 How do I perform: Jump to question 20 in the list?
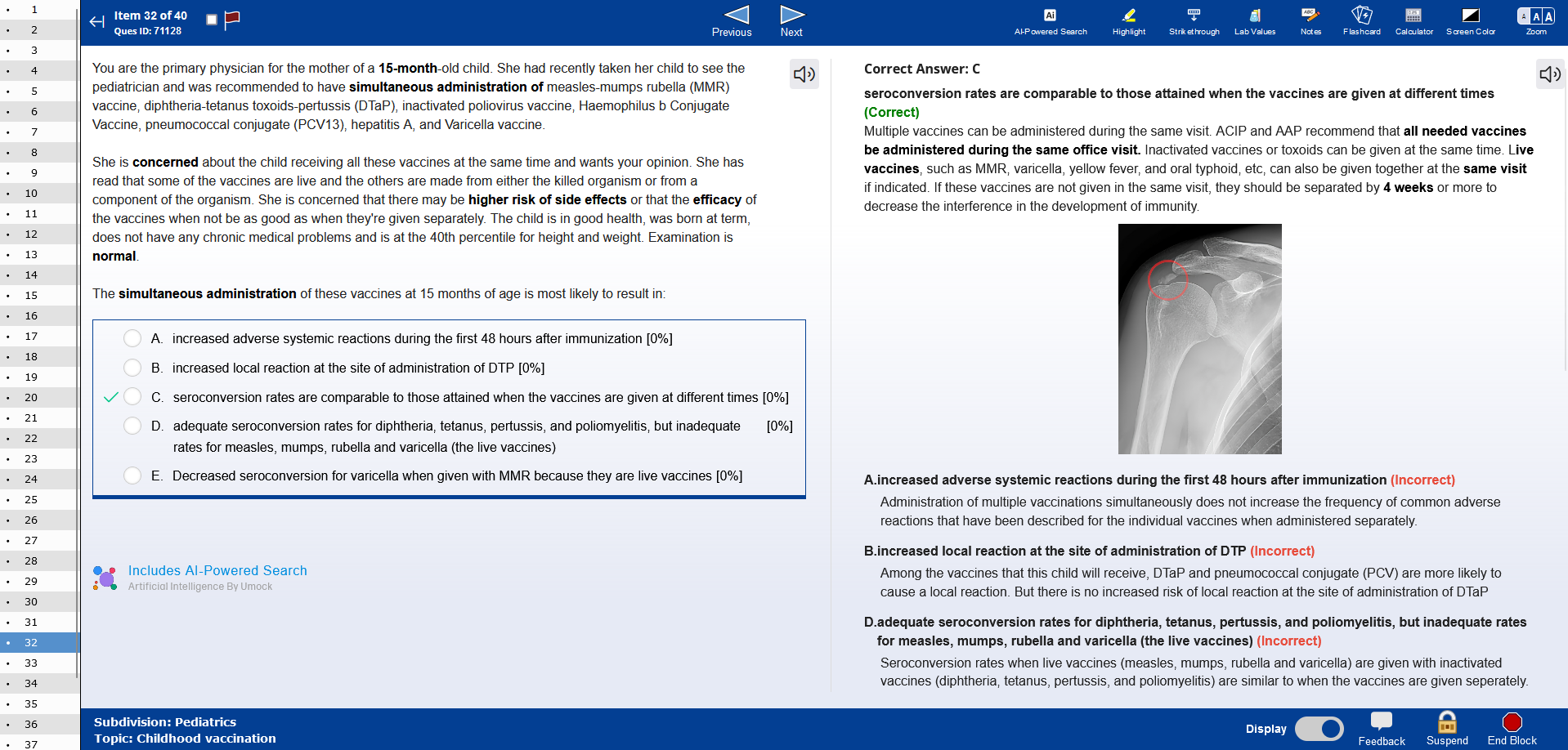coord(31,397)
